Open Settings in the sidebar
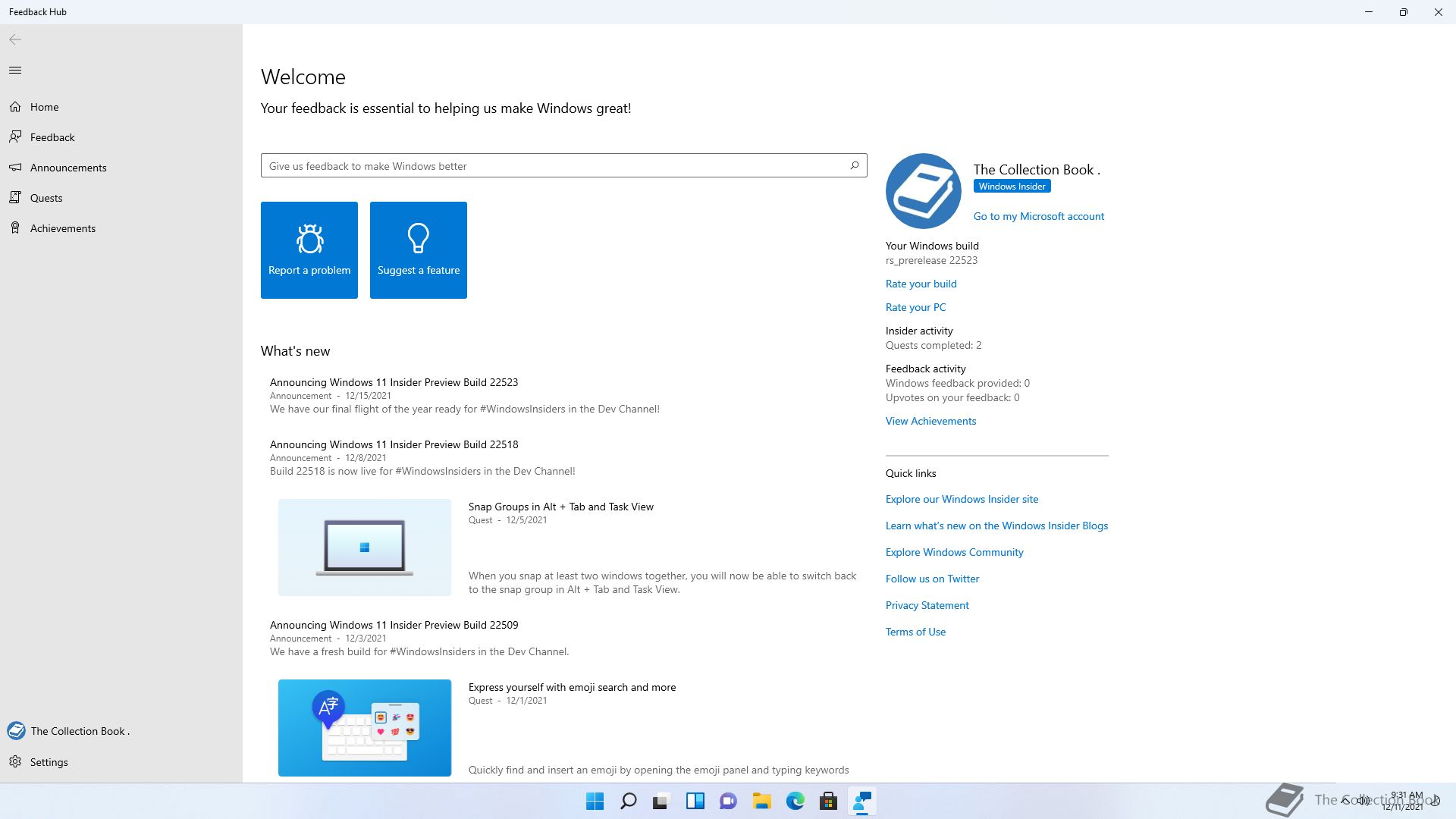Viewport: 1456px width, 819px height. point(121,762)
